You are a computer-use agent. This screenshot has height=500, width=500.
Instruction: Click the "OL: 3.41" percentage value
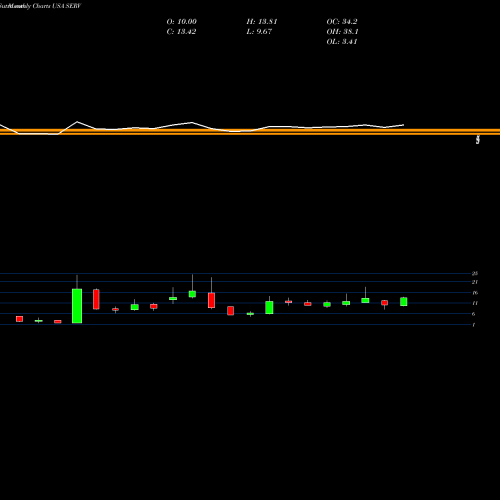coord(342,42)
